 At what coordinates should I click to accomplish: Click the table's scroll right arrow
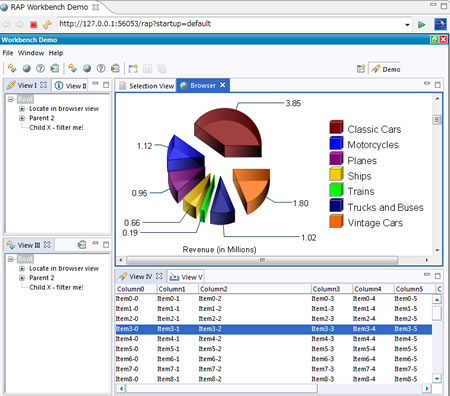click(427, 388)
